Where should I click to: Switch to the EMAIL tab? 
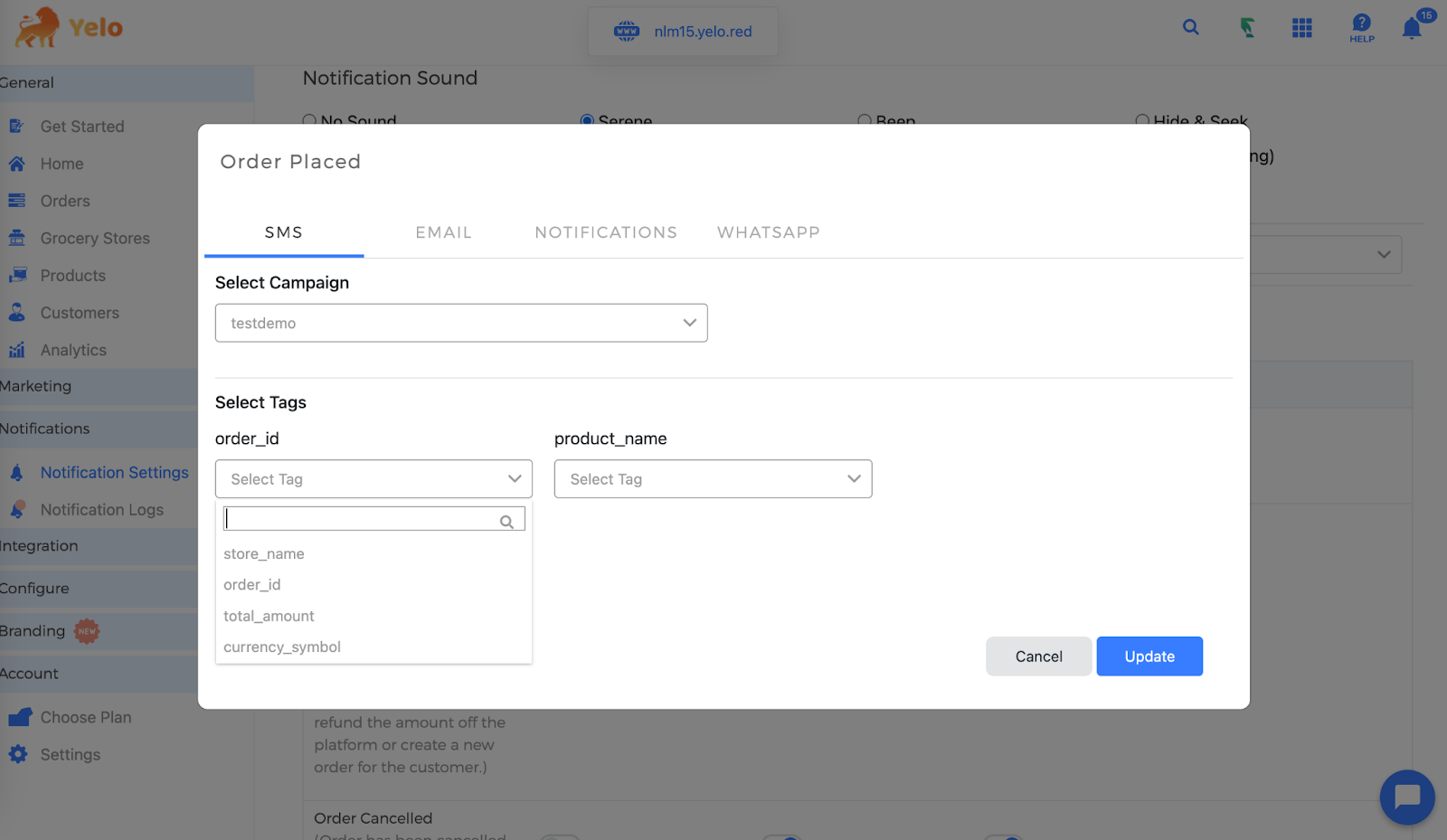click(x=444, y=232)
